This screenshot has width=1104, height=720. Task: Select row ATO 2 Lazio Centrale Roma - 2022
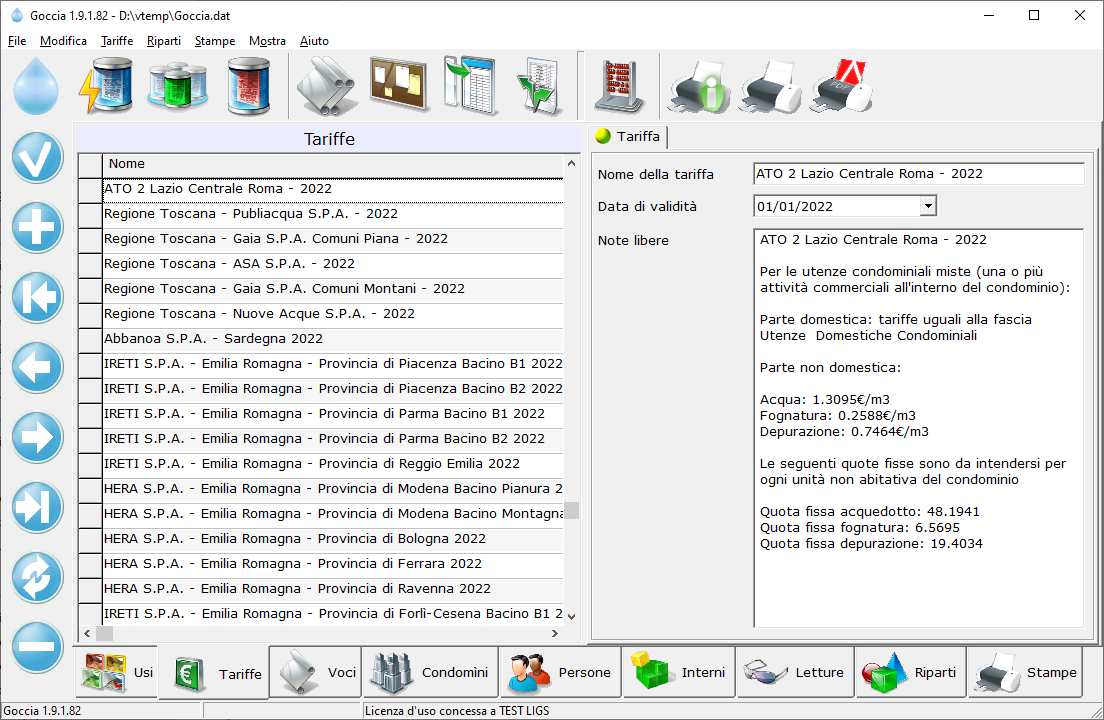333,189
